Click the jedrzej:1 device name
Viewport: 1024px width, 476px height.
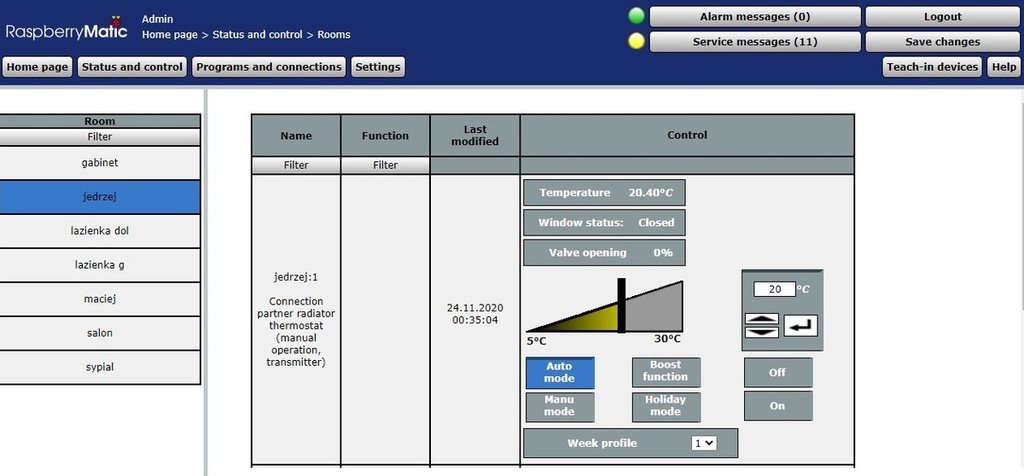tap(296, 277)
